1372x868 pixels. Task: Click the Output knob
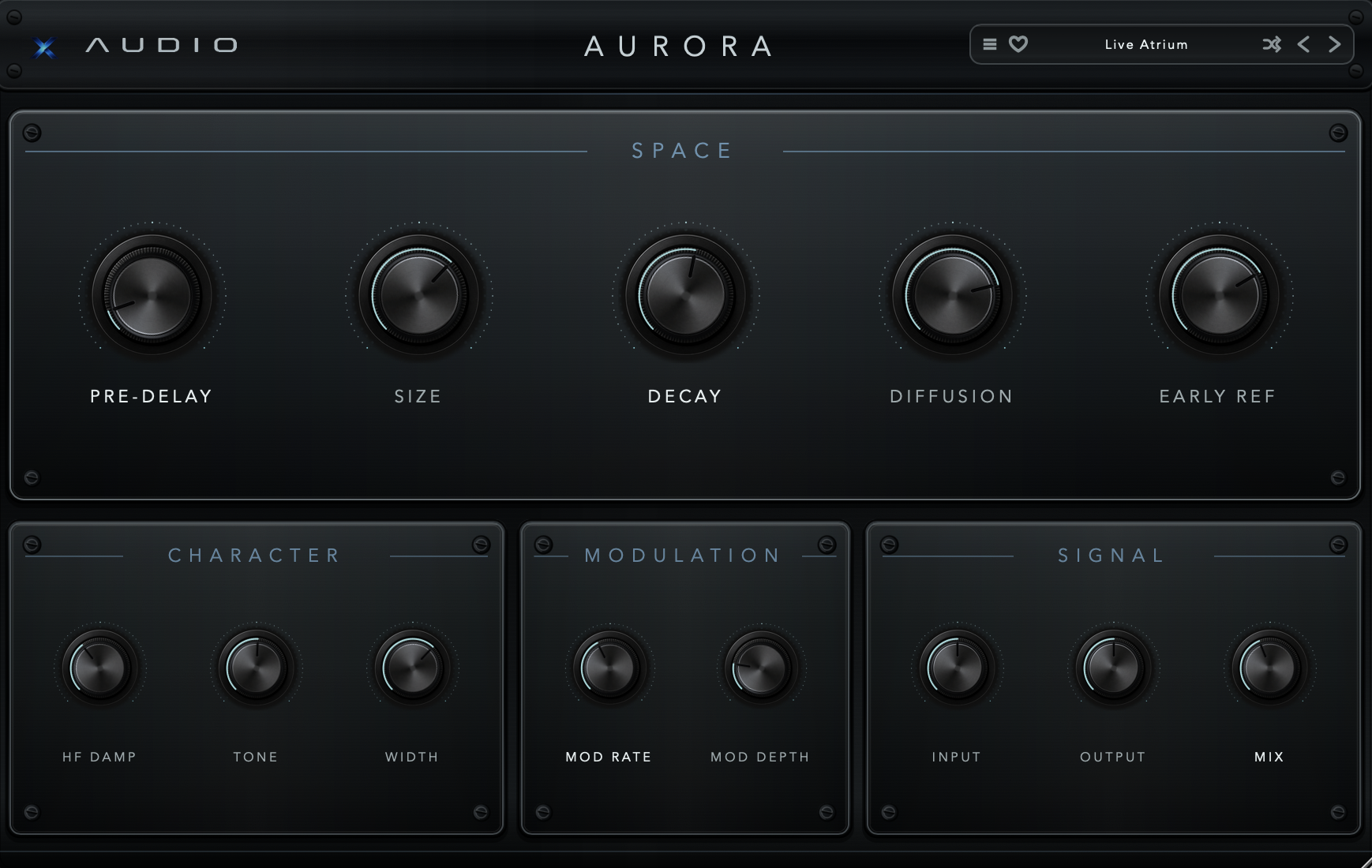[1113, 668]
